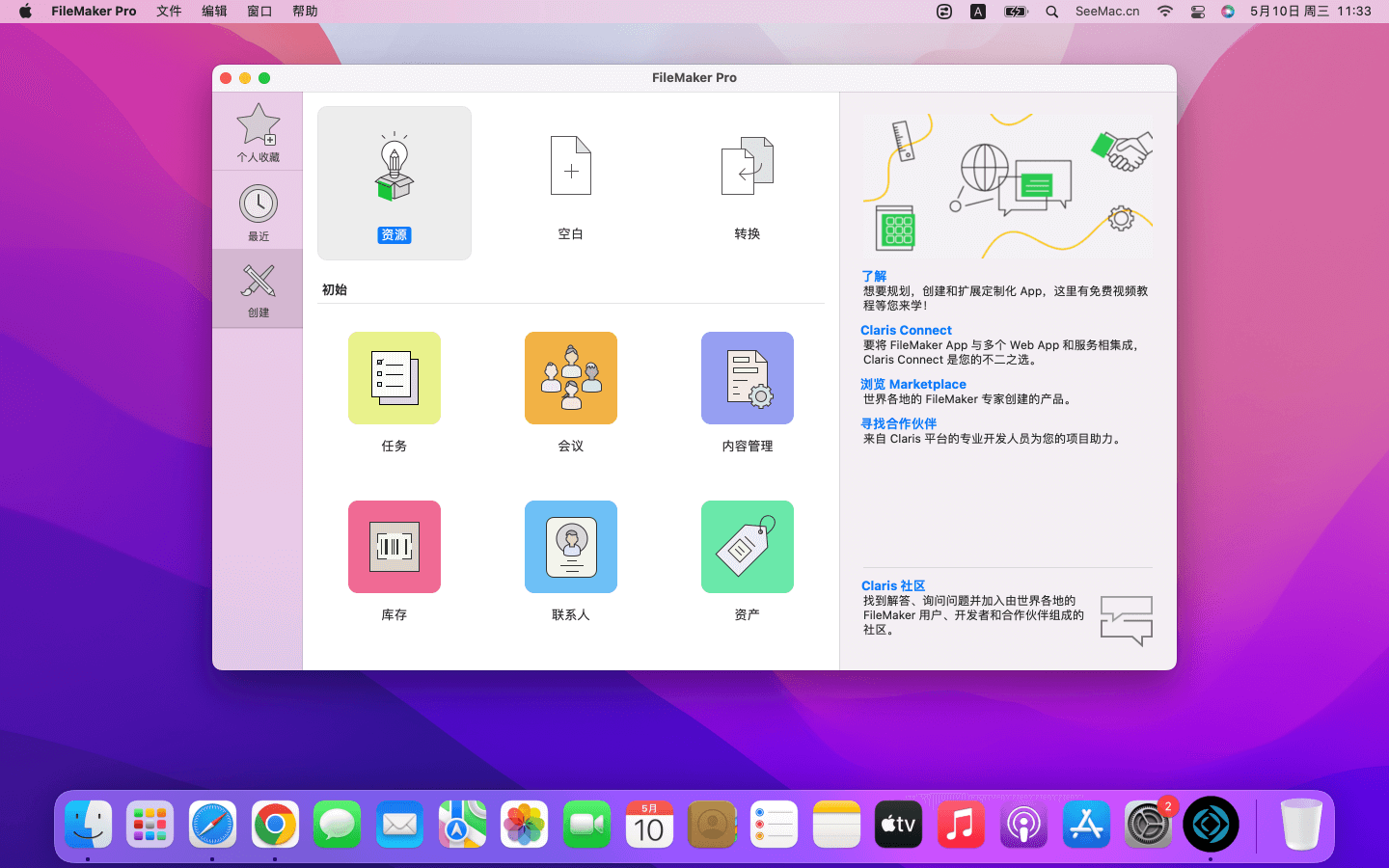
Task: Open the 会议 meetings starter template
Action: click(x=571, y=378)
